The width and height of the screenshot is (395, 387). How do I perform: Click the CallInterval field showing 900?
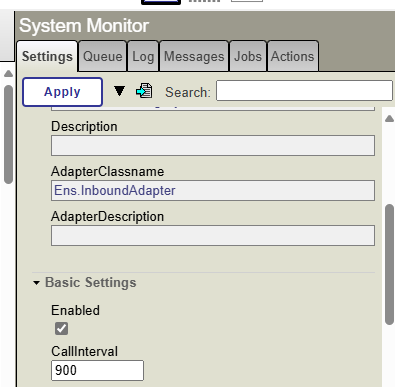(97, 370)
